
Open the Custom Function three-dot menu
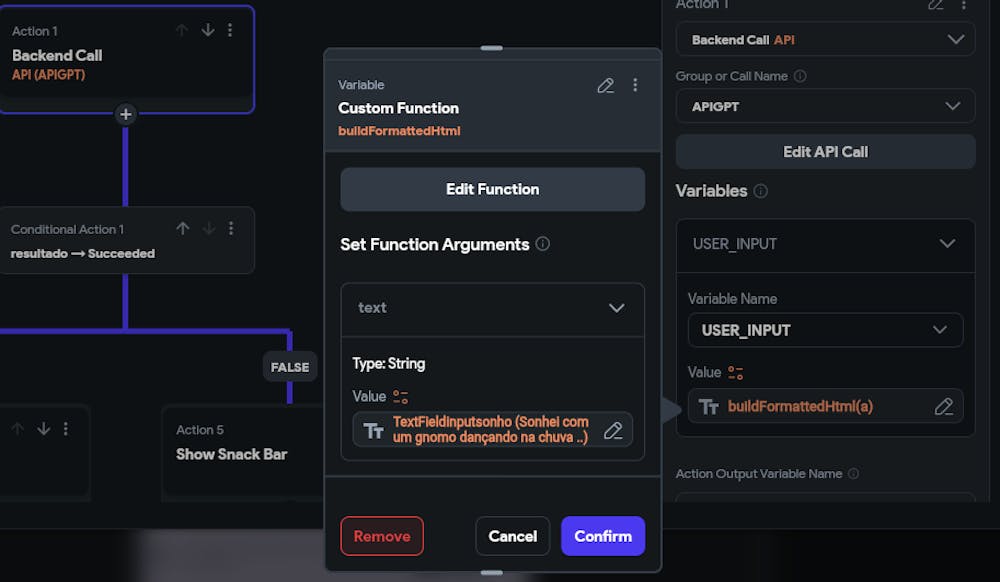635,85
